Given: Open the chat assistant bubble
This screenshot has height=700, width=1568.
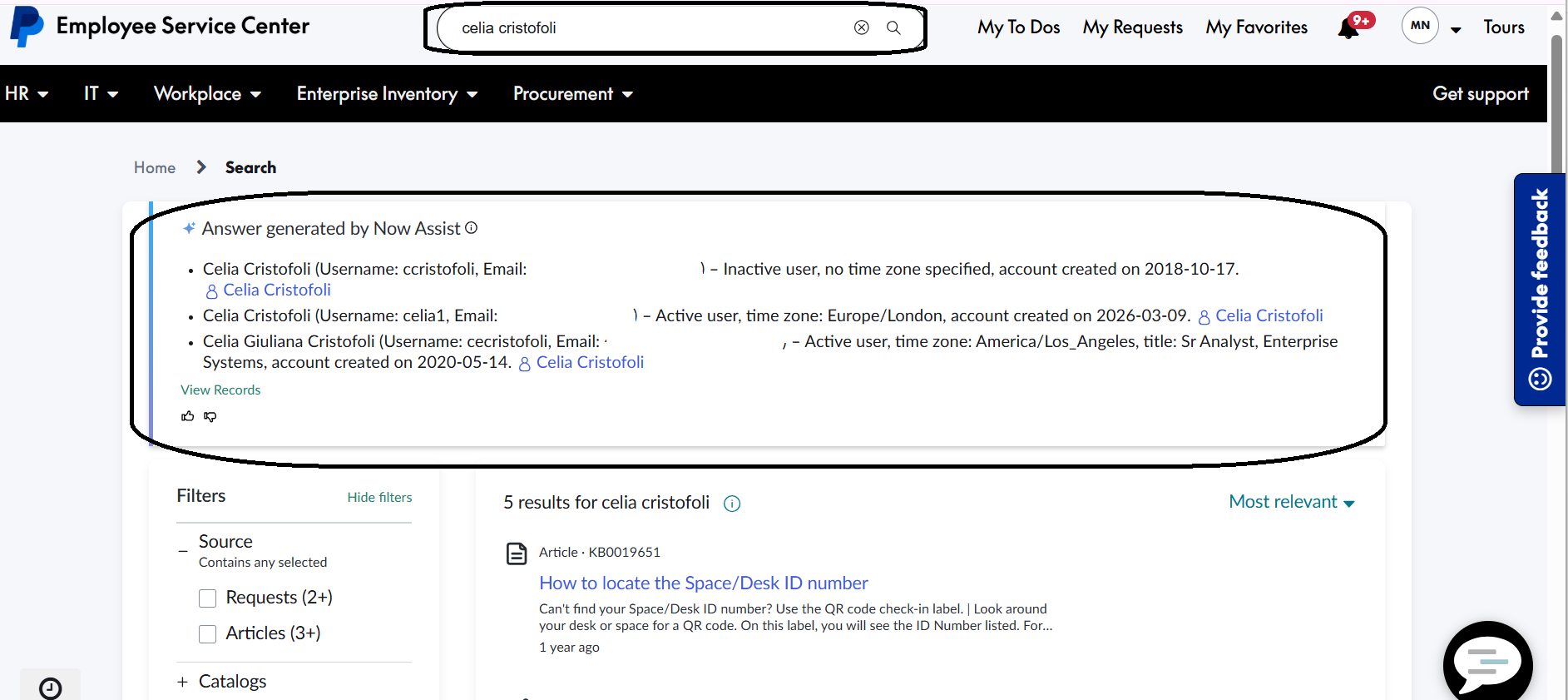Looking at the screenshot, I should pos(1487,663).
